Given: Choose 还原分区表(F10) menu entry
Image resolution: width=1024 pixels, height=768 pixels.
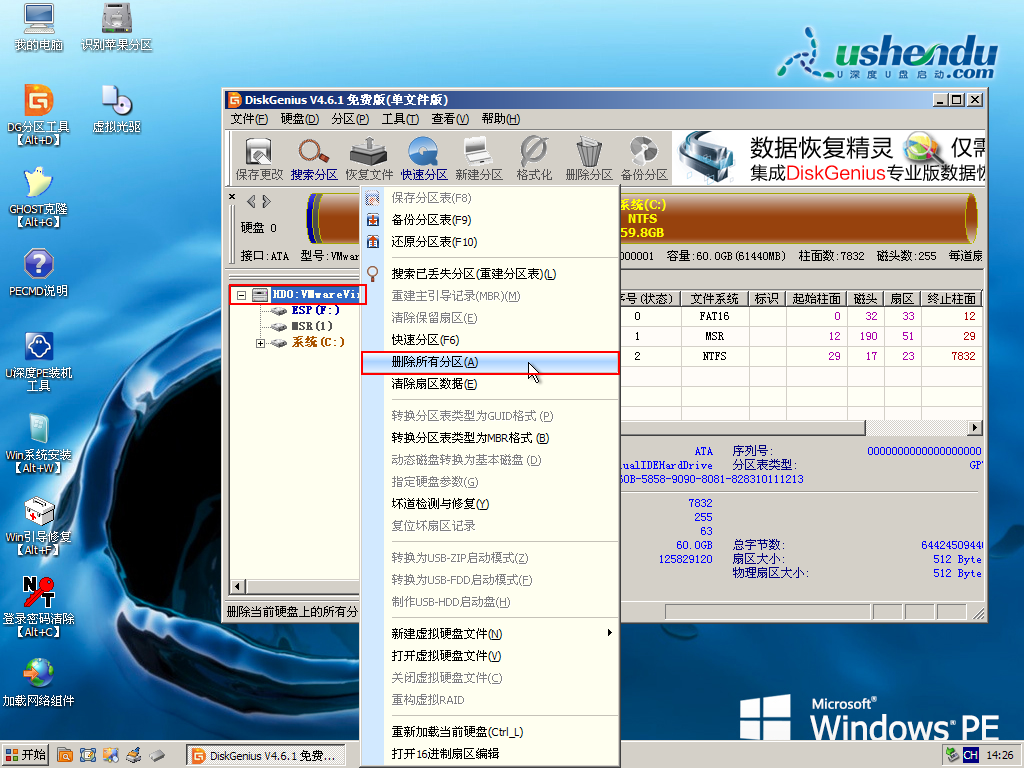Looking at the screenshot, I should (490, 242).
